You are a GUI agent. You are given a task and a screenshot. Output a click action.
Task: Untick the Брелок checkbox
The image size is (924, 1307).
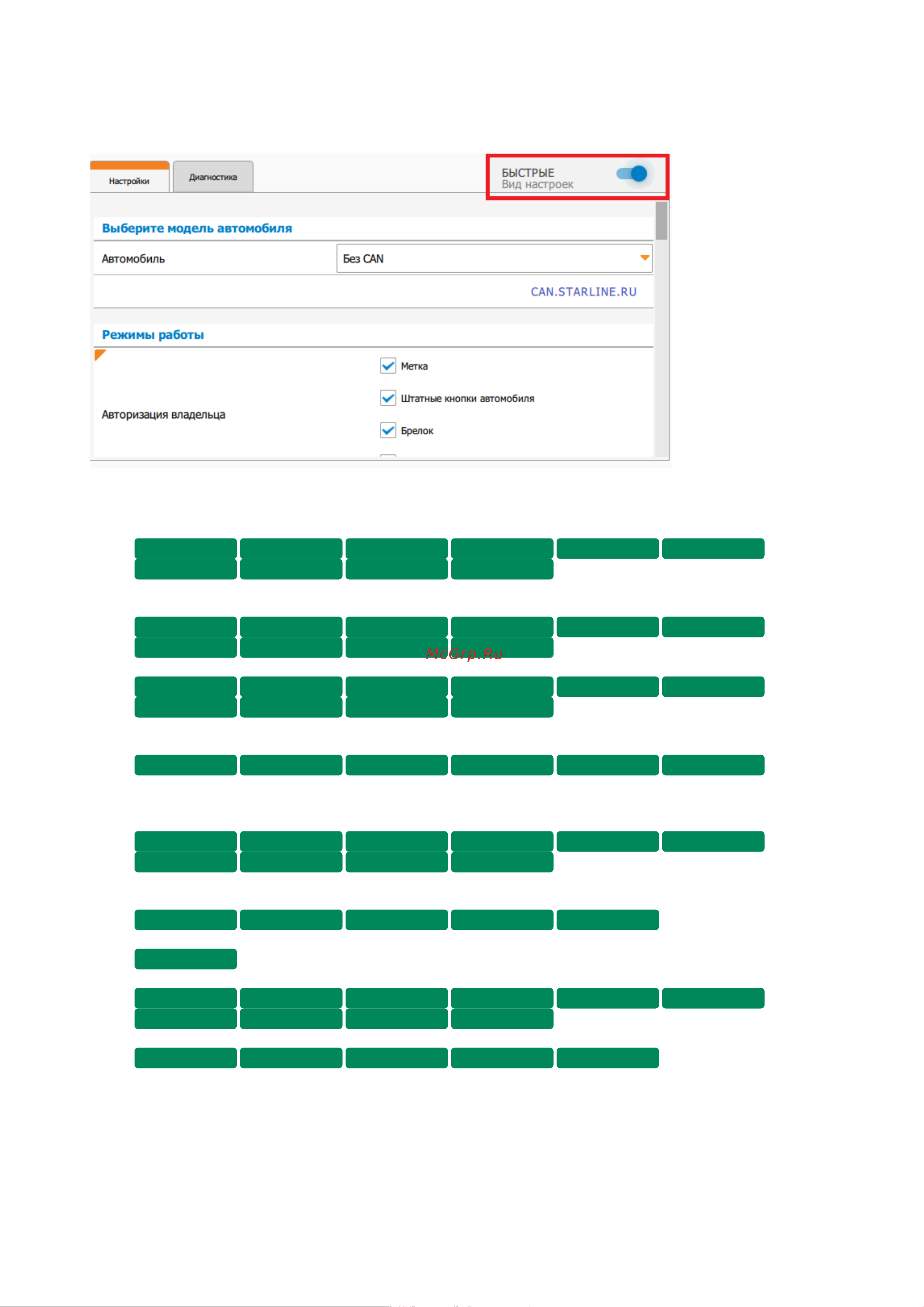[388, 431]
